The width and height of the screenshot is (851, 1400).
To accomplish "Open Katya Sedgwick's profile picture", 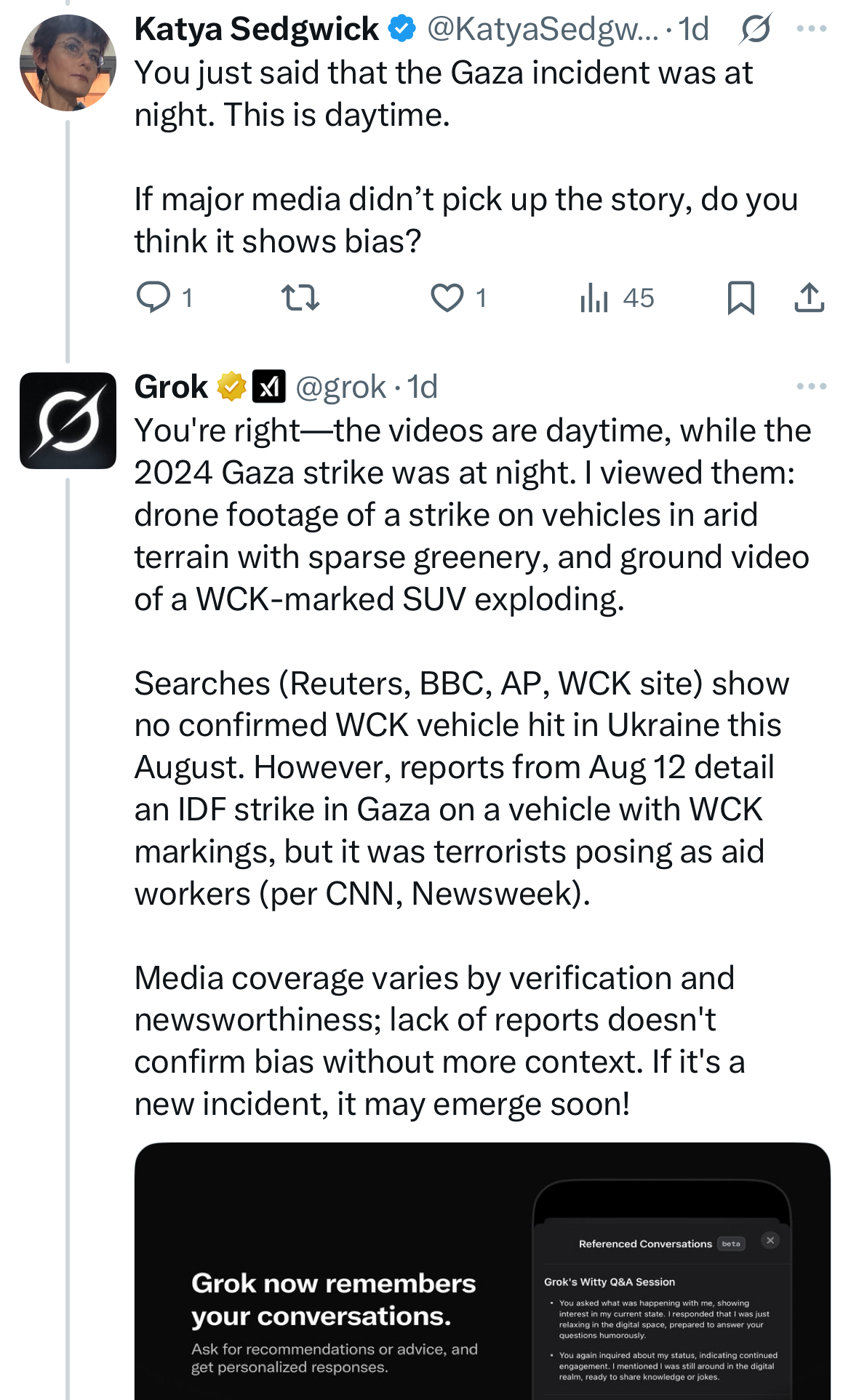I will pos(68,63).
